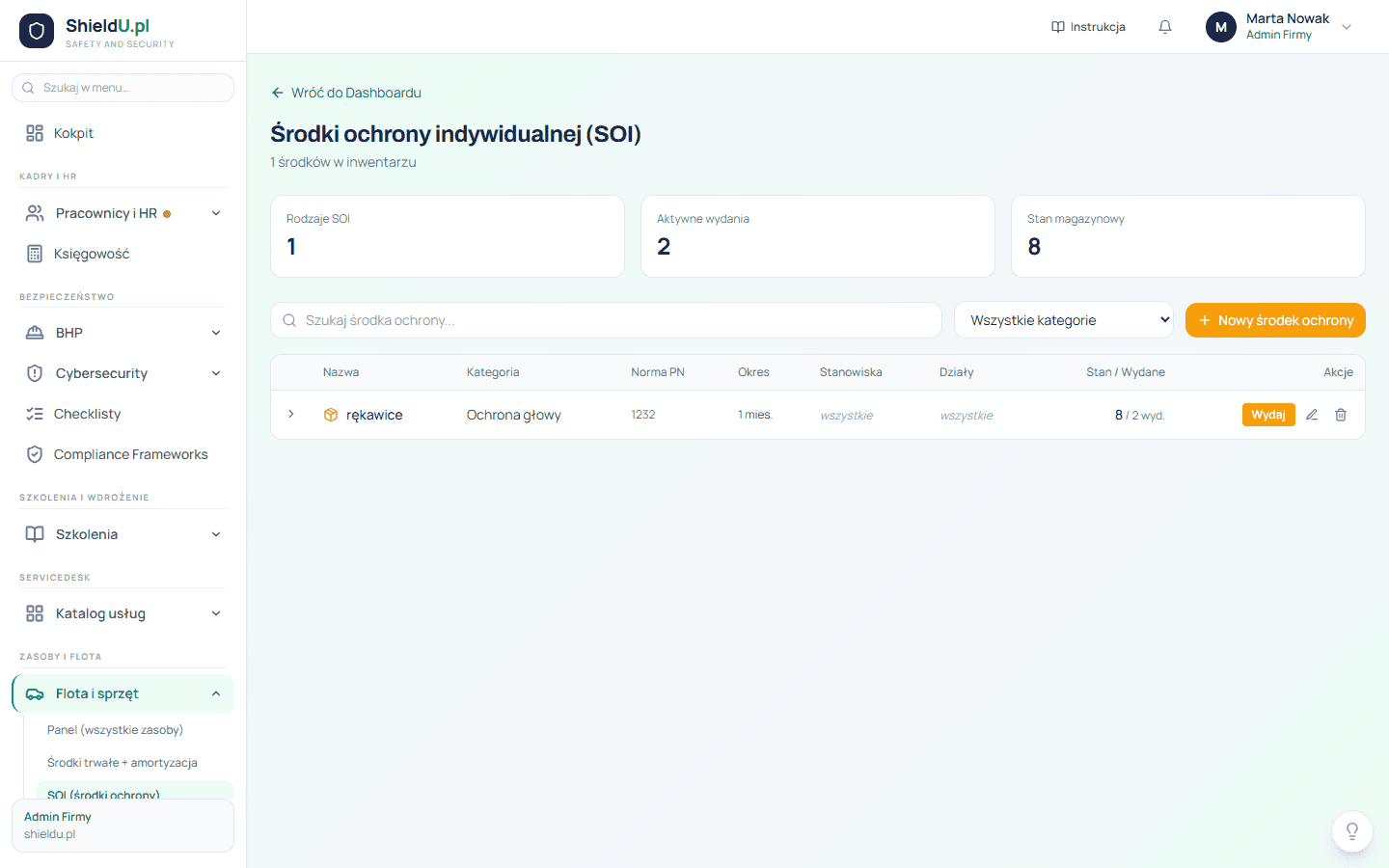
Task: Expand the BHP submenu chevron
Action: (216, 333)
